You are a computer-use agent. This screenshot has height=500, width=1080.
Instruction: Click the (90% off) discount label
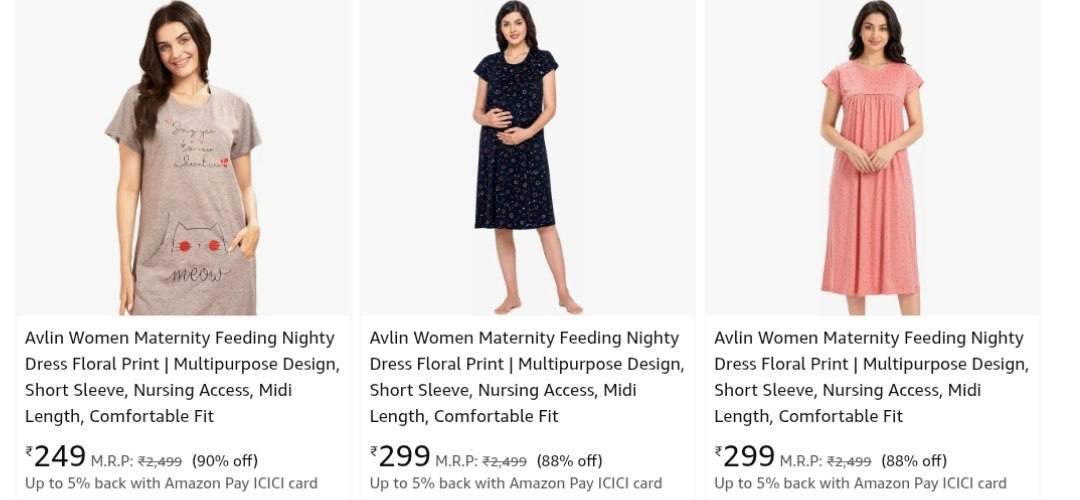tap(225, 461)
